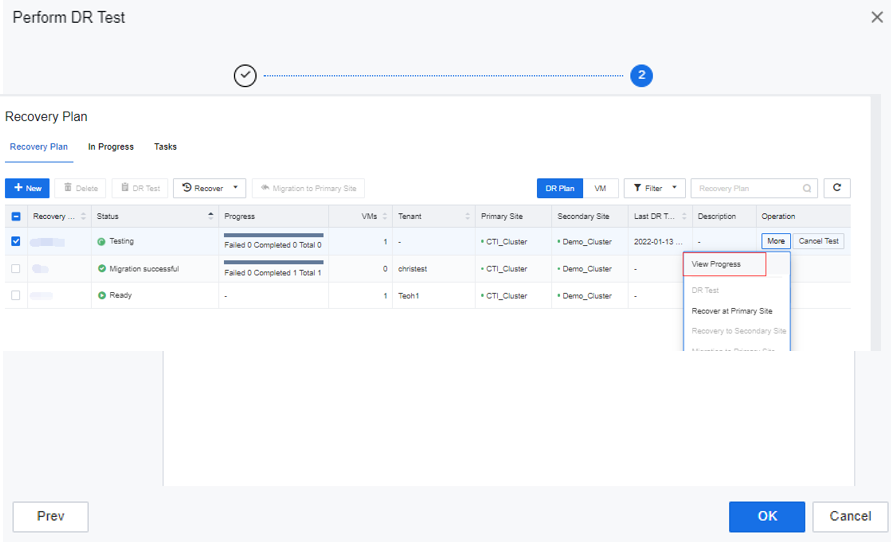The width and height of the screenshot is (895, 547).
Task: Click 'Failed 0 Completed 1 Total 1' text
Action: [x=273, y=273]
